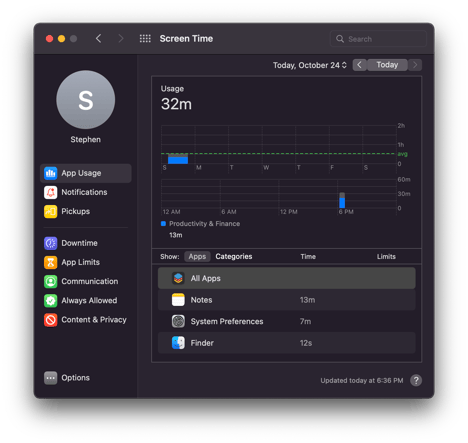
Task: Close the Screen Time window
Action: click(49, 39)
